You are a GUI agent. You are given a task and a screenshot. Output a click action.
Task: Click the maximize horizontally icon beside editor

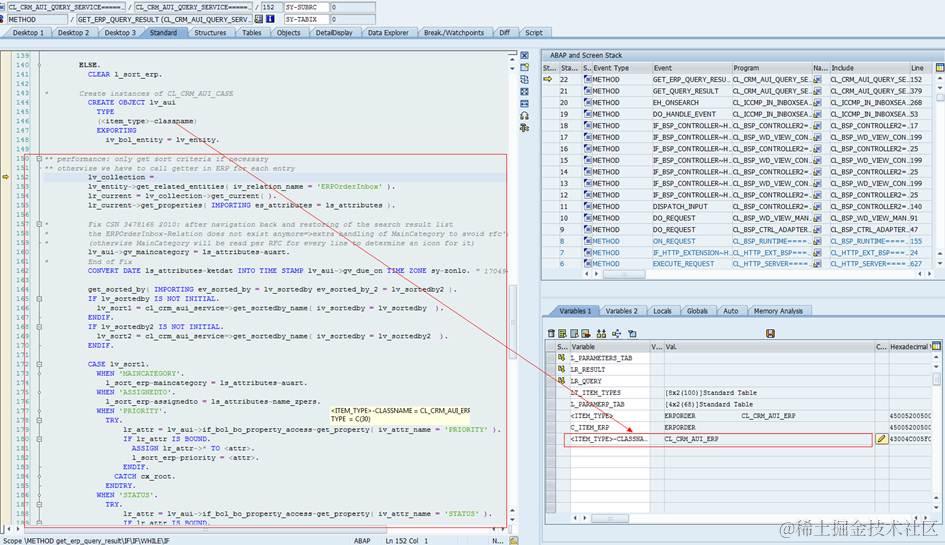pyautogui.click(x=524, y=104)
